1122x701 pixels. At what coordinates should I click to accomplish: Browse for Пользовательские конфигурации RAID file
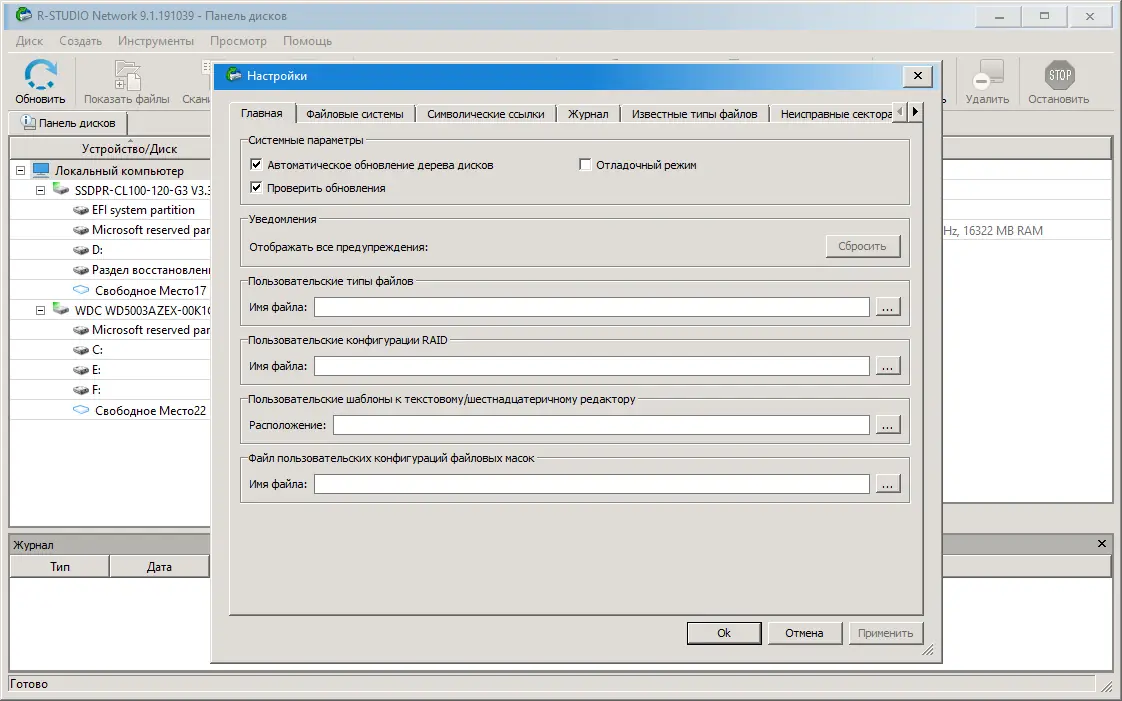[x=887, y=366]
